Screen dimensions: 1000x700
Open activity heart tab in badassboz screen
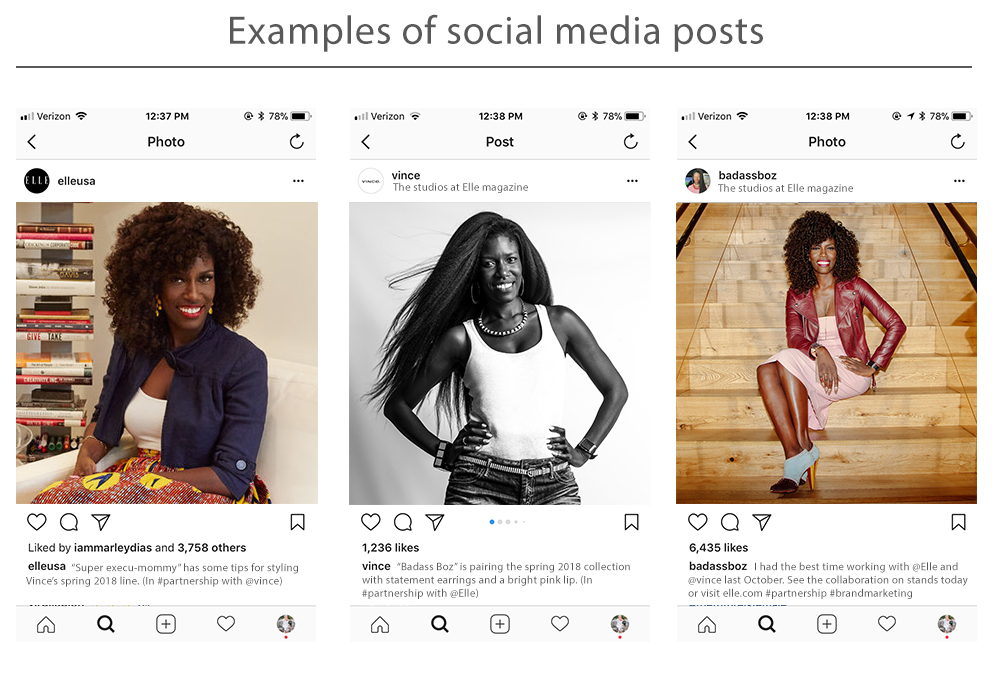[x=887, y=623]
